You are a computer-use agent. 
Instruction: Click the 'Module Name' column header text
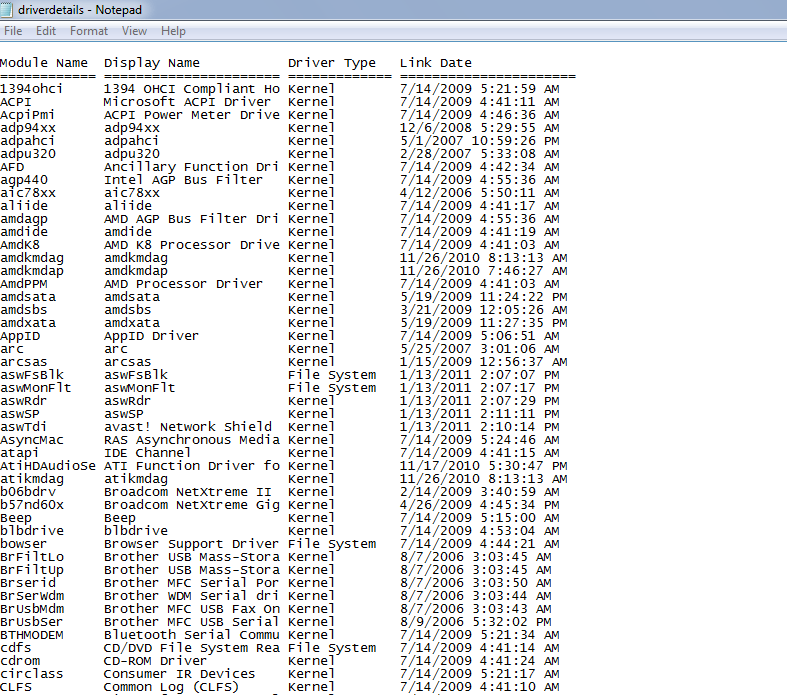click(x=44, y=63)
